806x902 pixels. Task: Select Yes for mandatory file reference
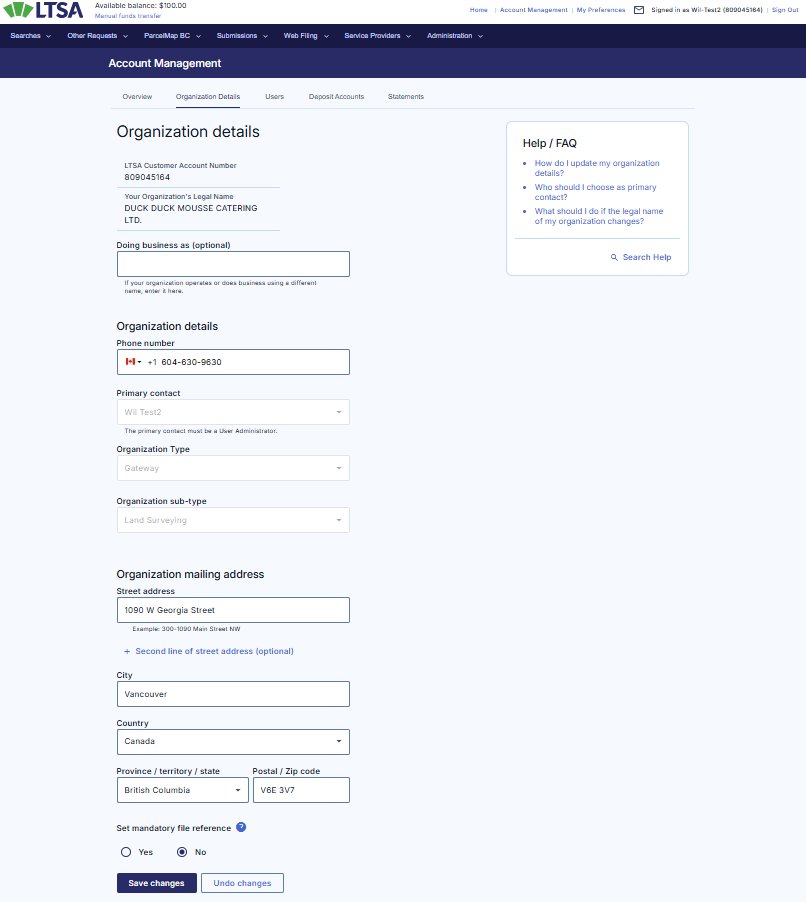pyautogui.click(x=126, y=852)
